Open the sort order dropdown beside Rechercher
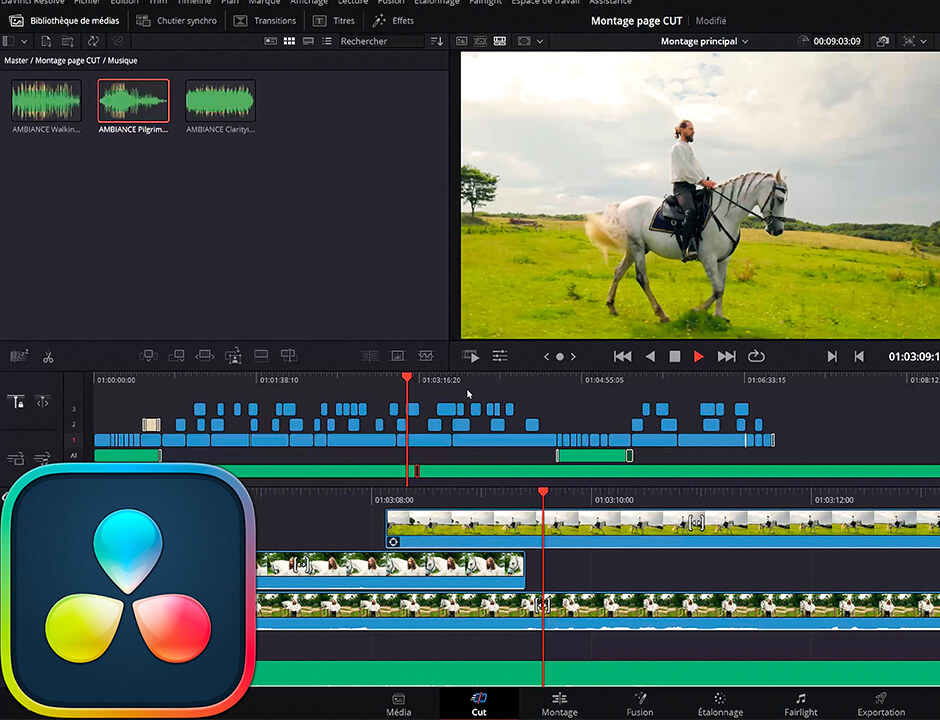 (436, 41)
